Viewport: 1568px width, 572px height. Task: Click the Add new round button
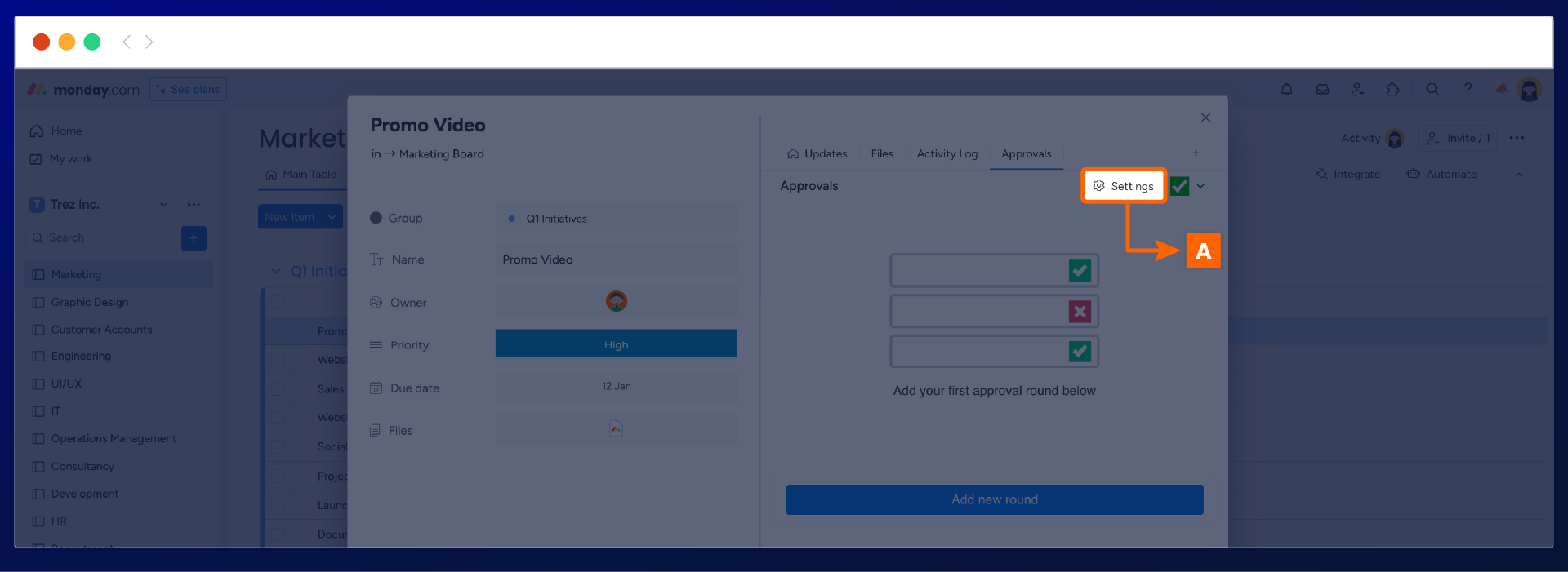pyautogui.click(x=994, y=499)
